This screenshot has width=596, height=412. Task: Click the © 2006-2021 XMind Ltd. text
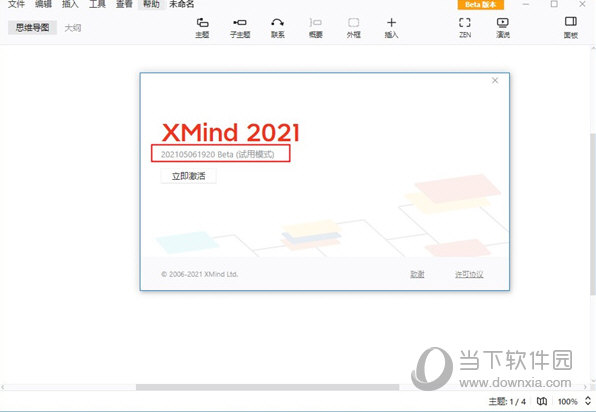(200, 274)
